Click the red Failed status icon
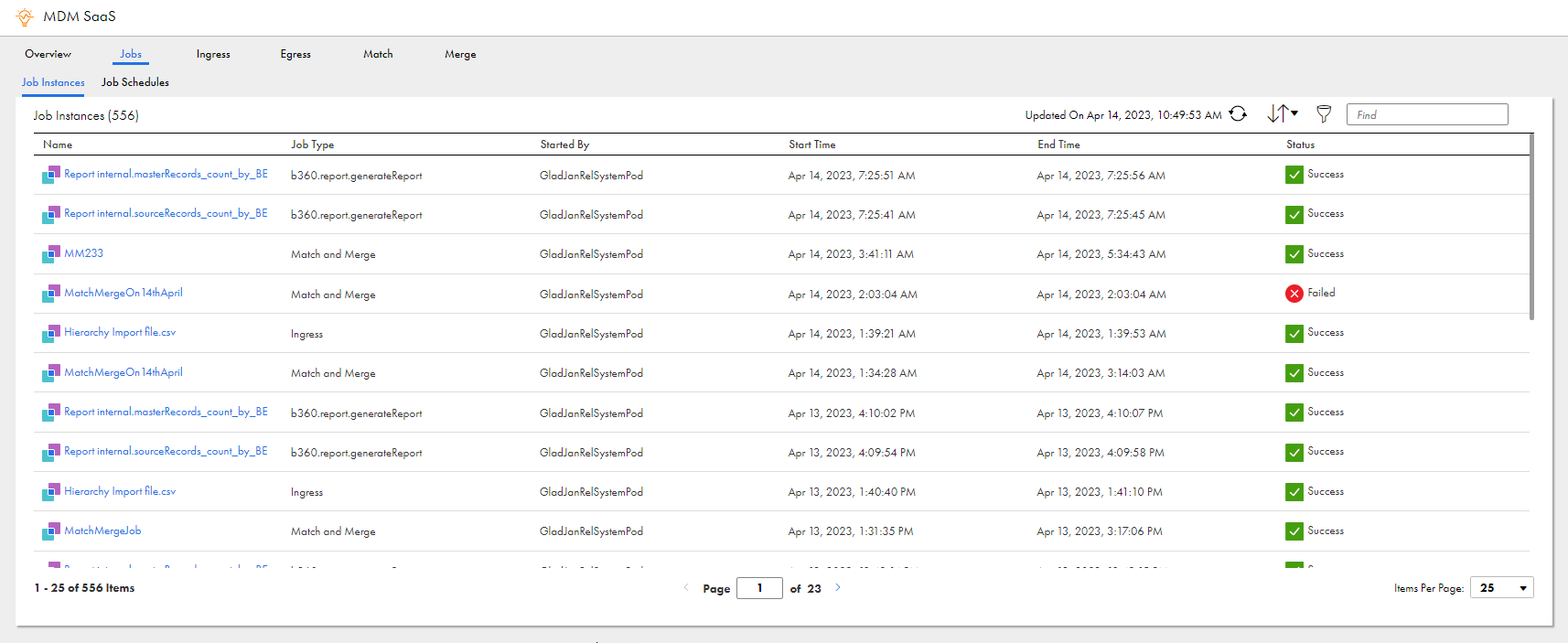Viewport: 1568px width, 643px height. (1294, 294)
